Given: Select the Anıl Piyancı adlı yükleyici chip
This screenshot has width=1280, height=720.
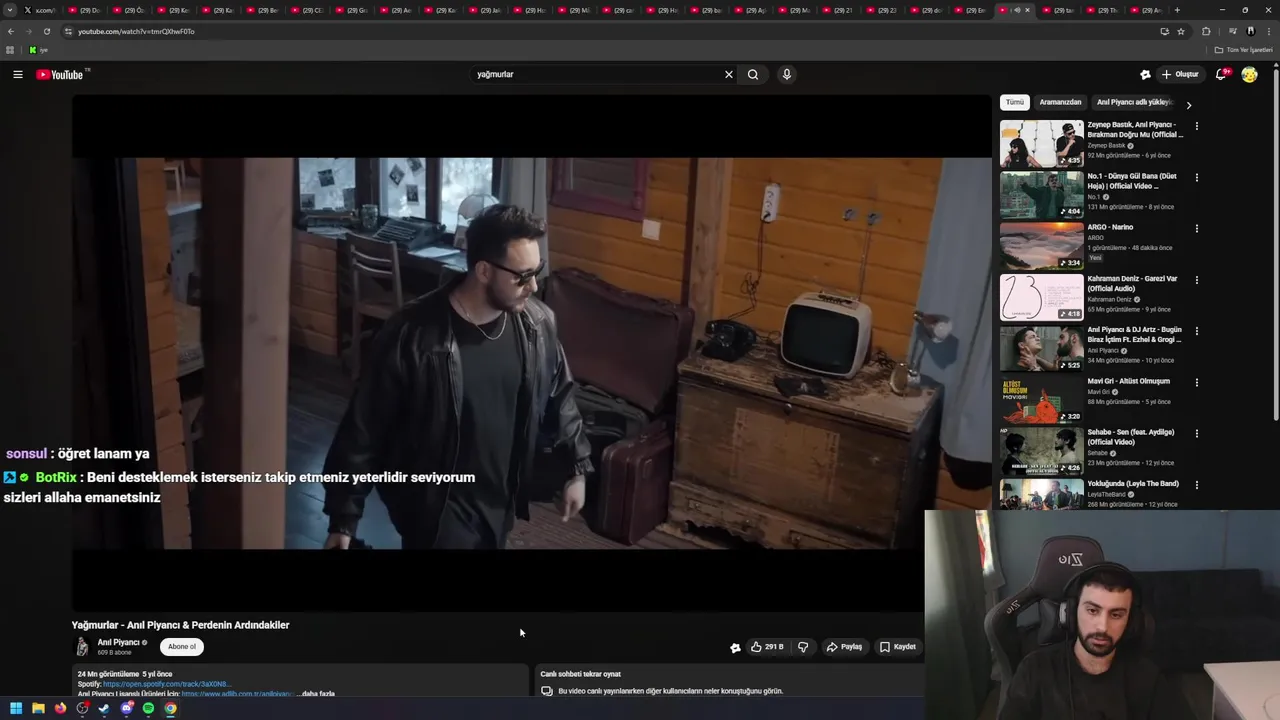Looking at the screenshot, I should 1134,102.
